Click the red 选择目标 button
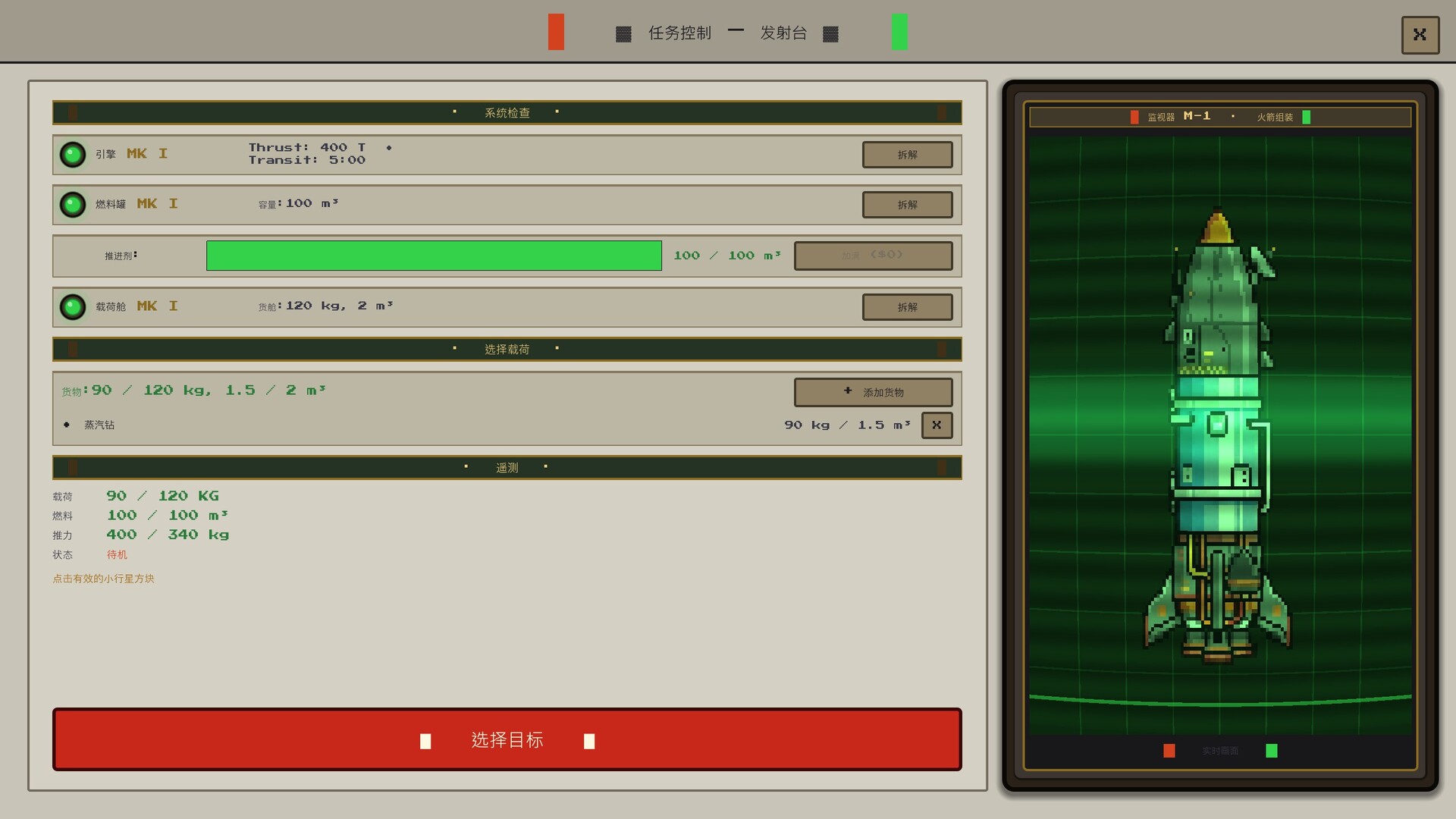This screenshot has width=1456, height=819. [x=507, y=739]
